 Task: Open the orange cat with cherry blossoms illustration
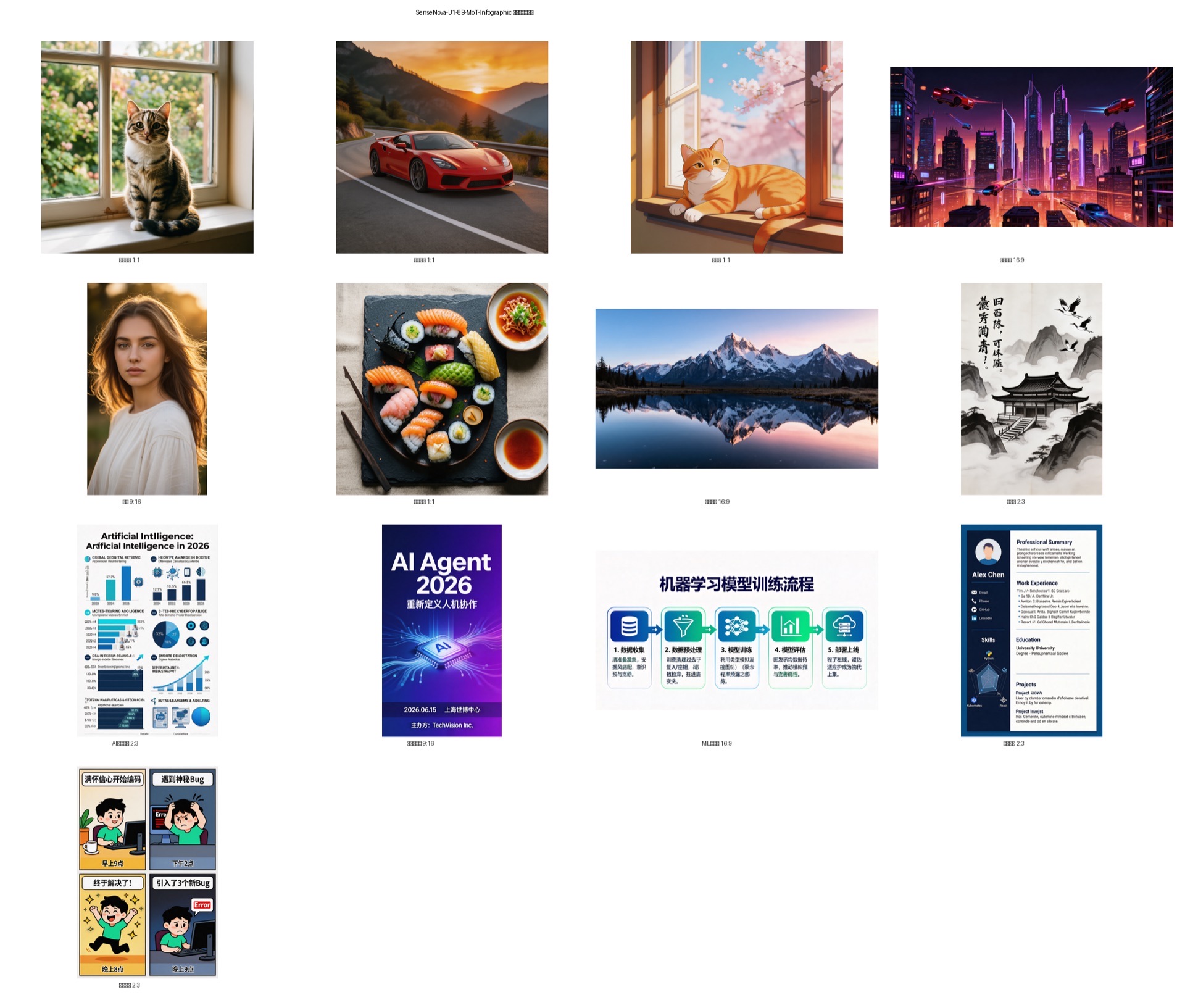(x=736, y=147)
